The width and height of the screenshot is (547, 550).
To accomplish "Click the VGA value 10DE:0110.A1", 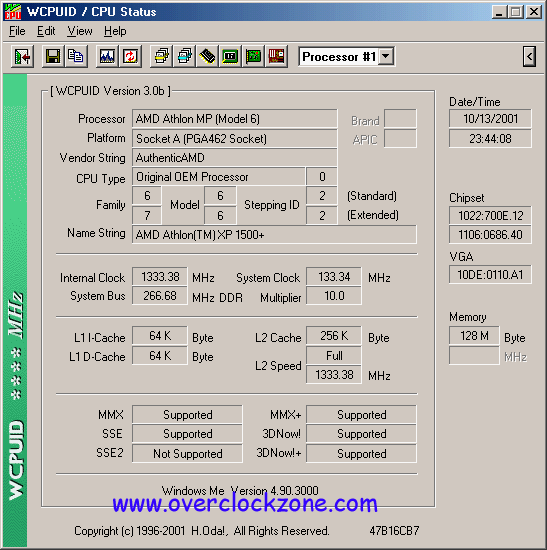I will tap(490, 274).
